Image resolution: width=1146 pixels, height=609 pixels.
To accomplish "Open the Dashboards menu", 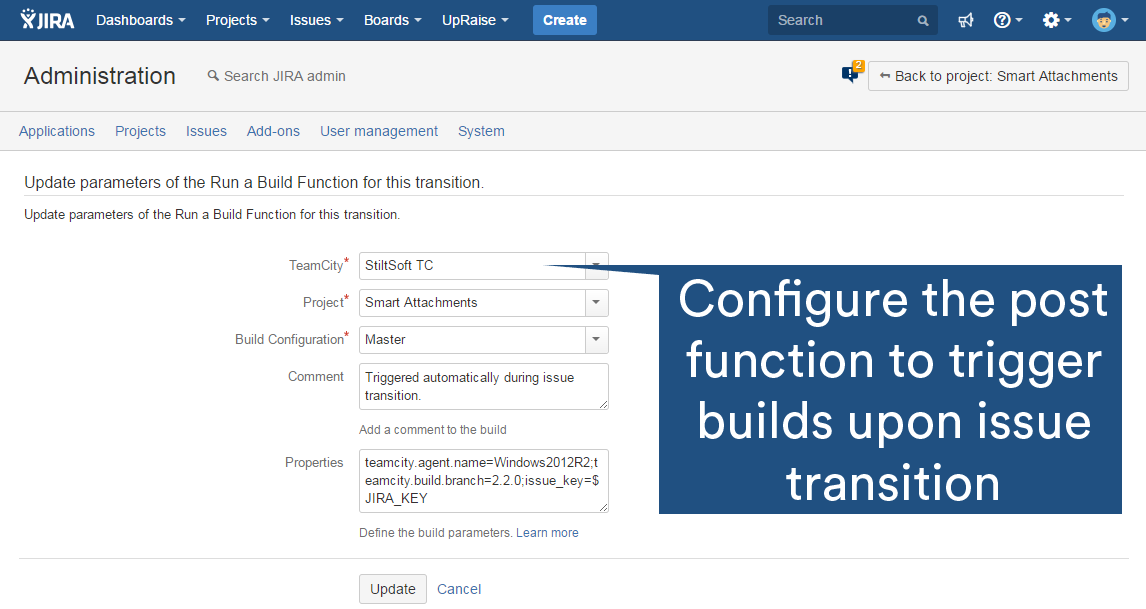I will tap(141, 20).
